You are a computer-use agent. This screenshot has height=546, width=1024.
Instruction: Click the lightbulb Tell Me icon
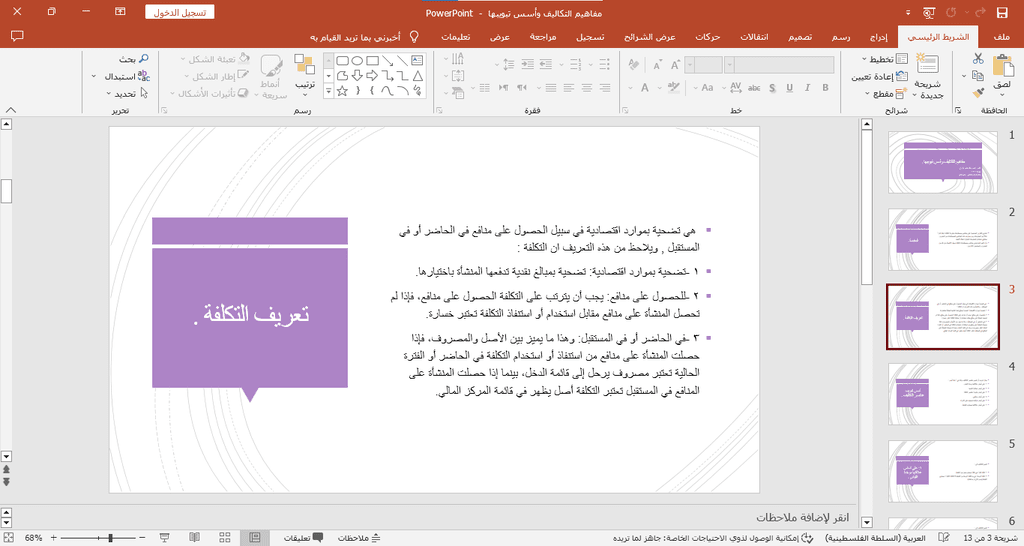[x=413, y=37]
